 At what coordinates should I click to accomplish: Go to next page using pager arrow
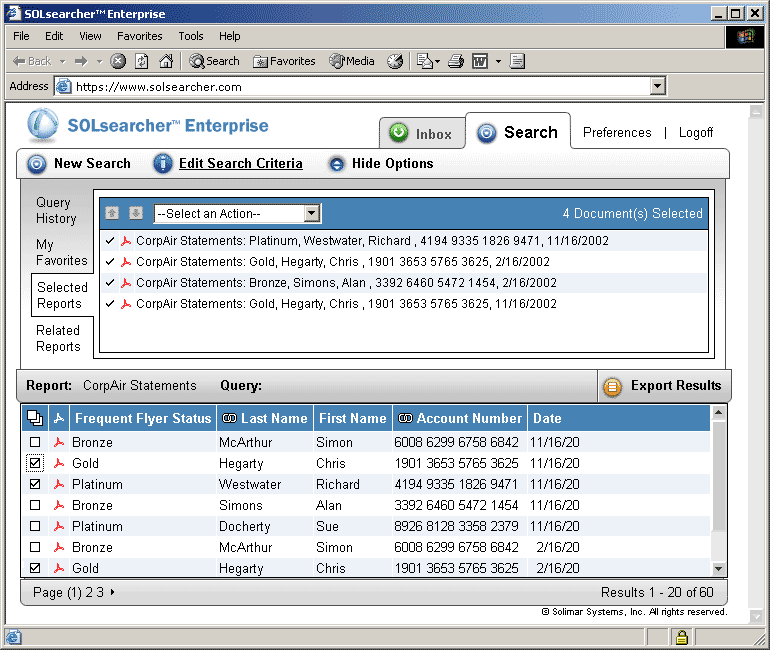pyautogui.click(x=112, y=592)
